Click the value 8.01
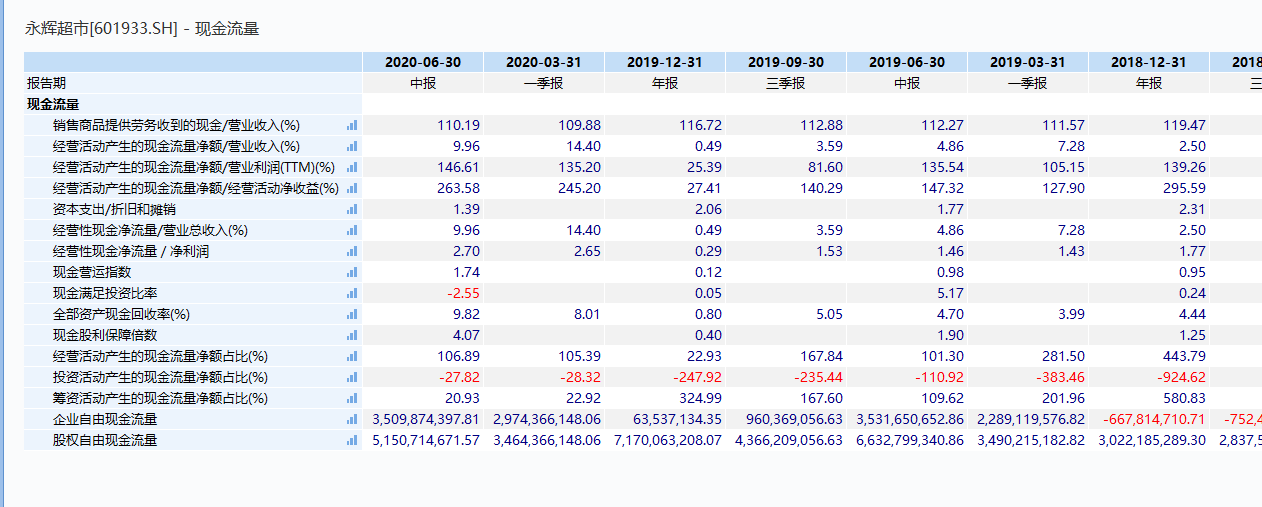Screen dimensions: 1262x507 click(588, 314)
